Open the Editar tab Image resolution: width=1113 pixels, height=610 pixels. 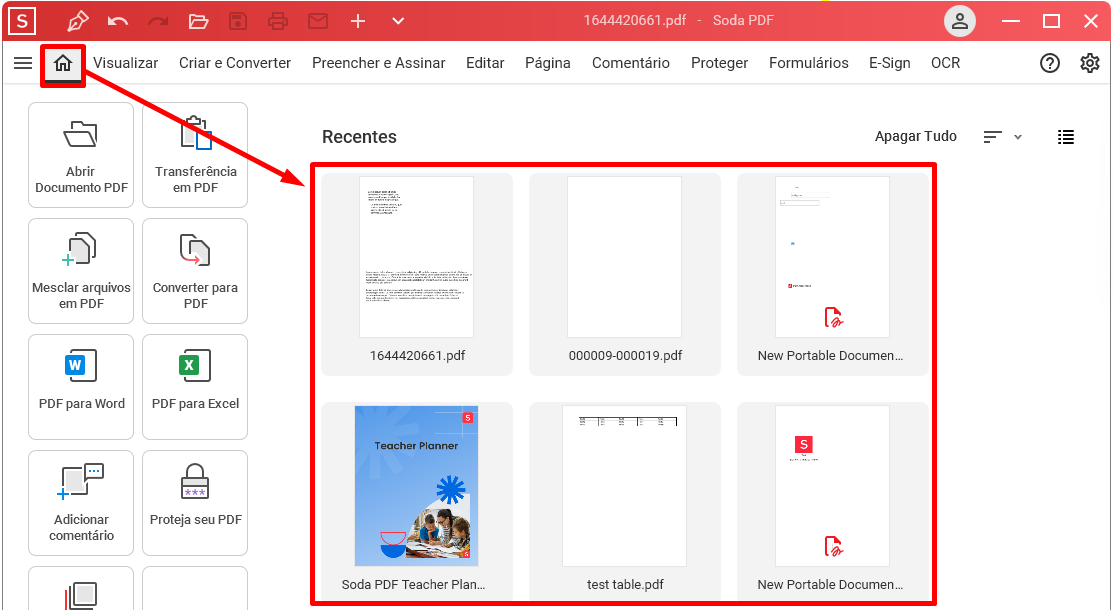tap(485, 63)
